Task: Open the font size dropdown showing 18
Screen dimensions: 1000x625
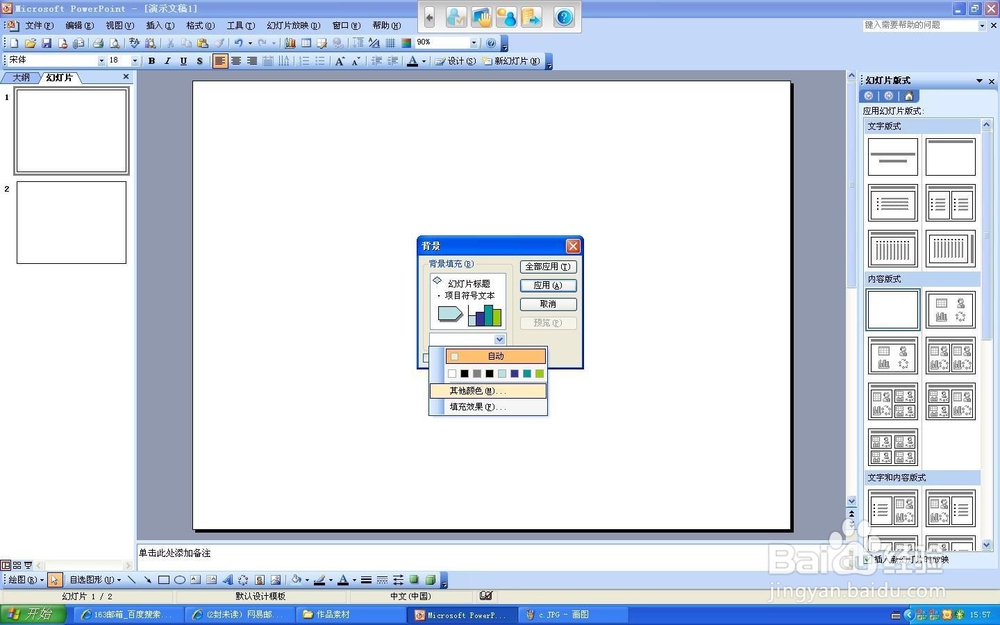Action: 135,61
